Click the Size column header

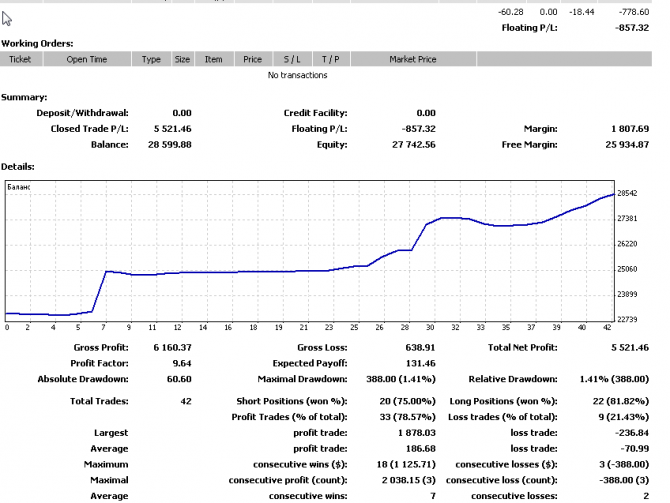pos(182,59)
